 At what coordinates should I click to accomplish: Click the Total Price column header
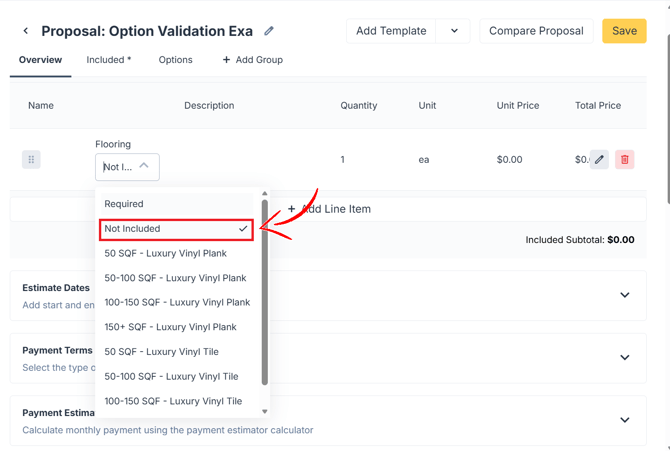[598, 106]
